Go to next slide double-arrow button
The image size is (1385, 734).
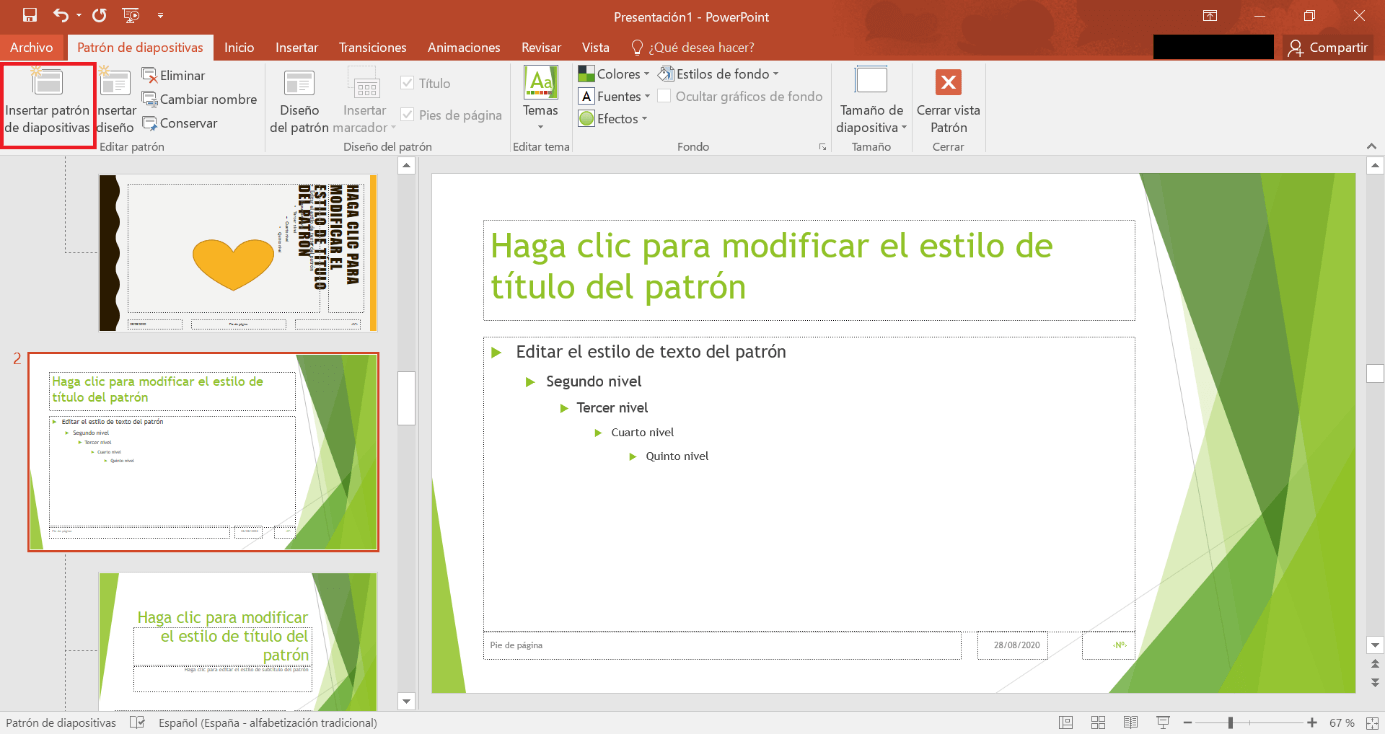coord(1375,683)
